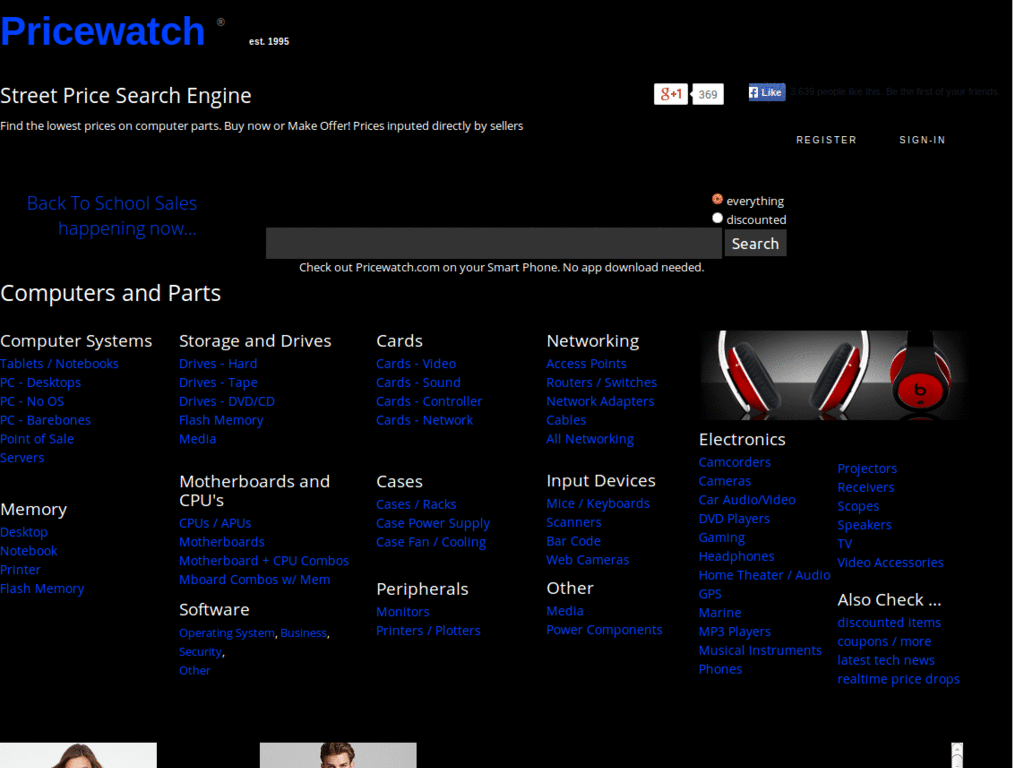
Task: Click the red headphones banner image
Action: (x=835, y=375)
